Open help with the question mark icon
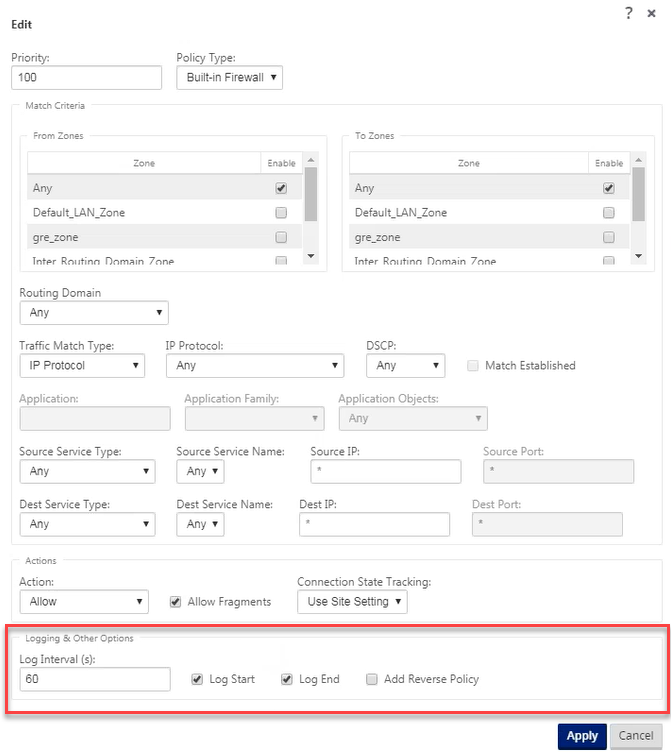 (x=629, y=13)
